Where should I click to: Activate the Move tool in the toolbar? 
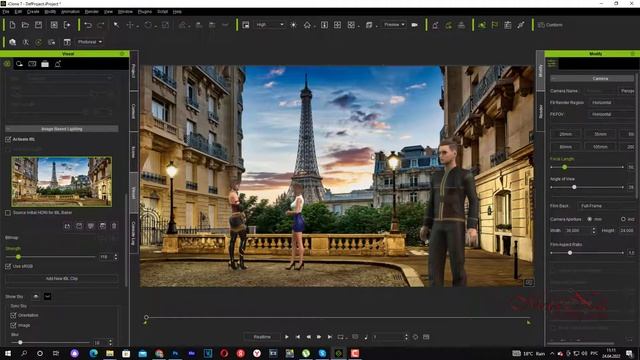coord(130,25)
